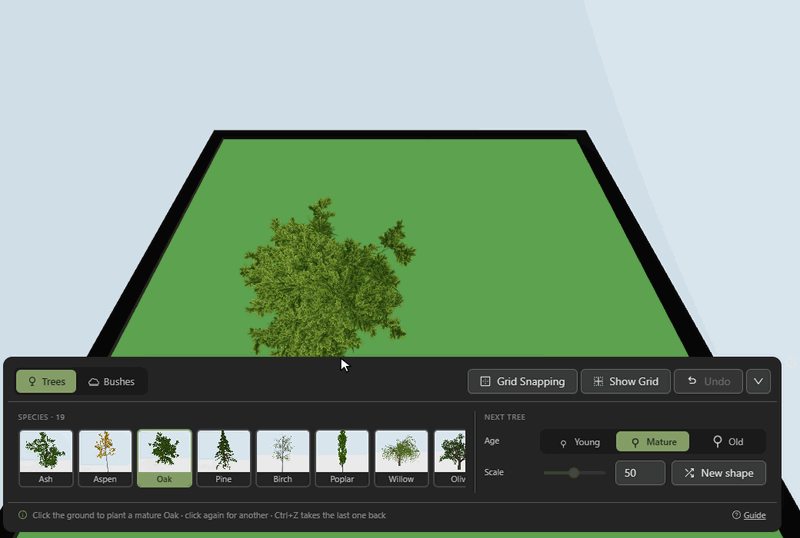The image size is (800, 538).
Task: Switch to the Bushes tab
Action: [x=112, y=381]
